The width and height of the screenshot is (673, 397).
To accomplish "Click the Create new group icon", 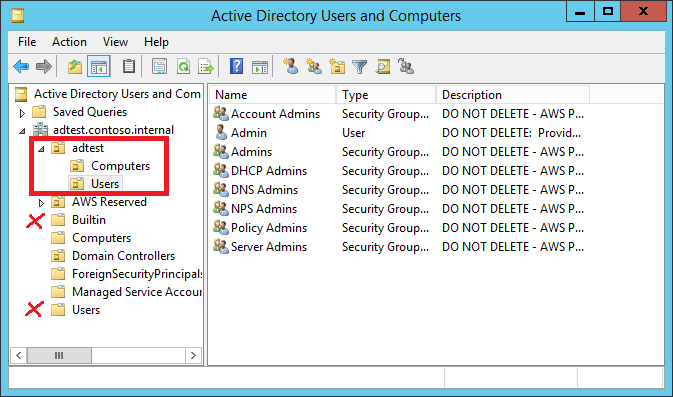I will coord(314,67).
